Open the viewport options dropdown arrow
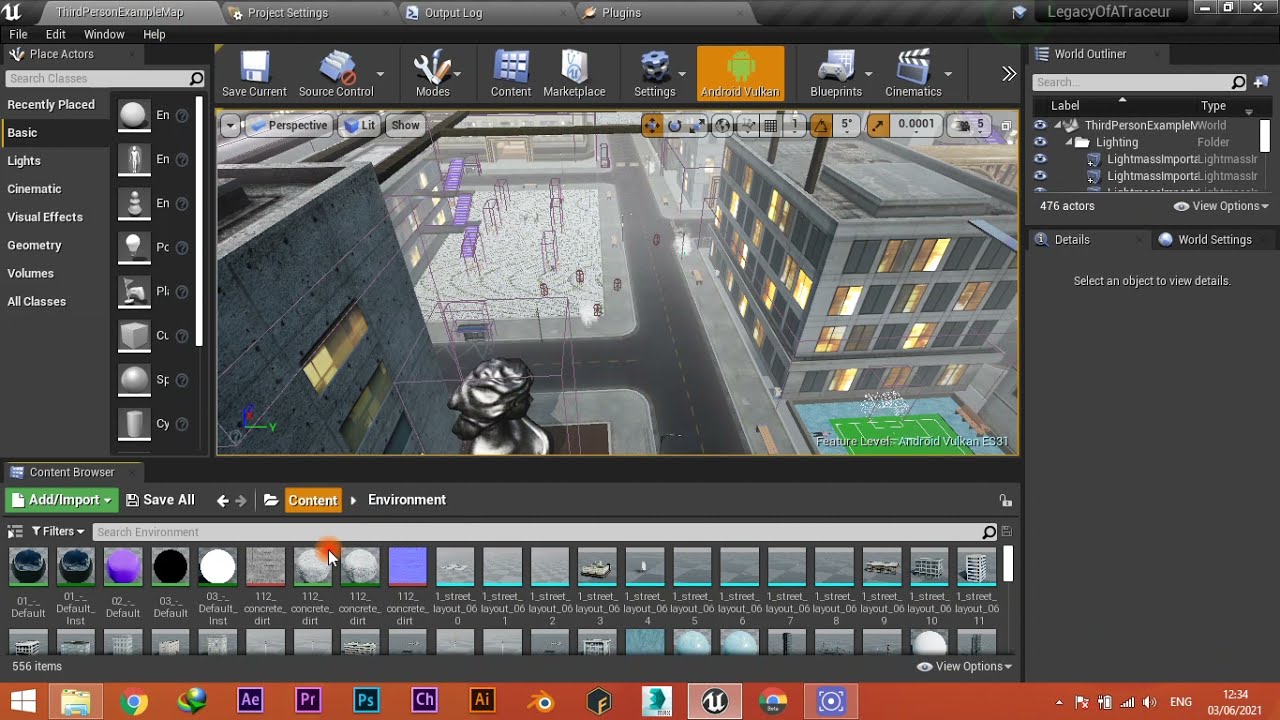The image size is (1280, 720). 231,125
